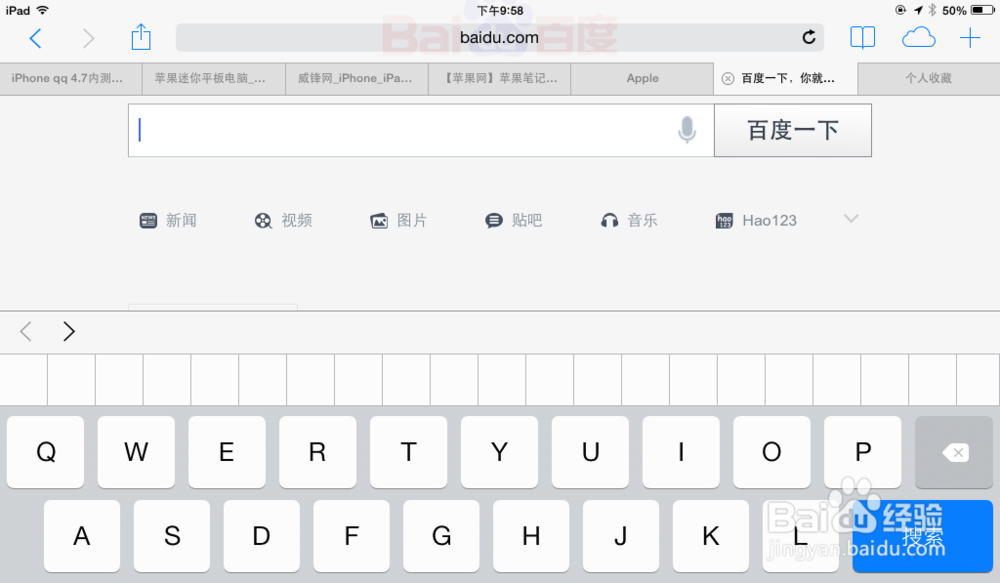Tap keyboard bar previous field arrow
1000x583 pixels.
point(26,332)
